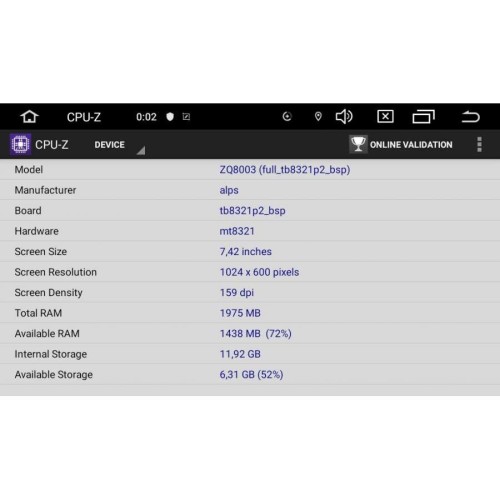Image resolution: width=500 pixels, height=500 pixels.
Task: Tap the small picture notification icon
Action: point(186,117)
